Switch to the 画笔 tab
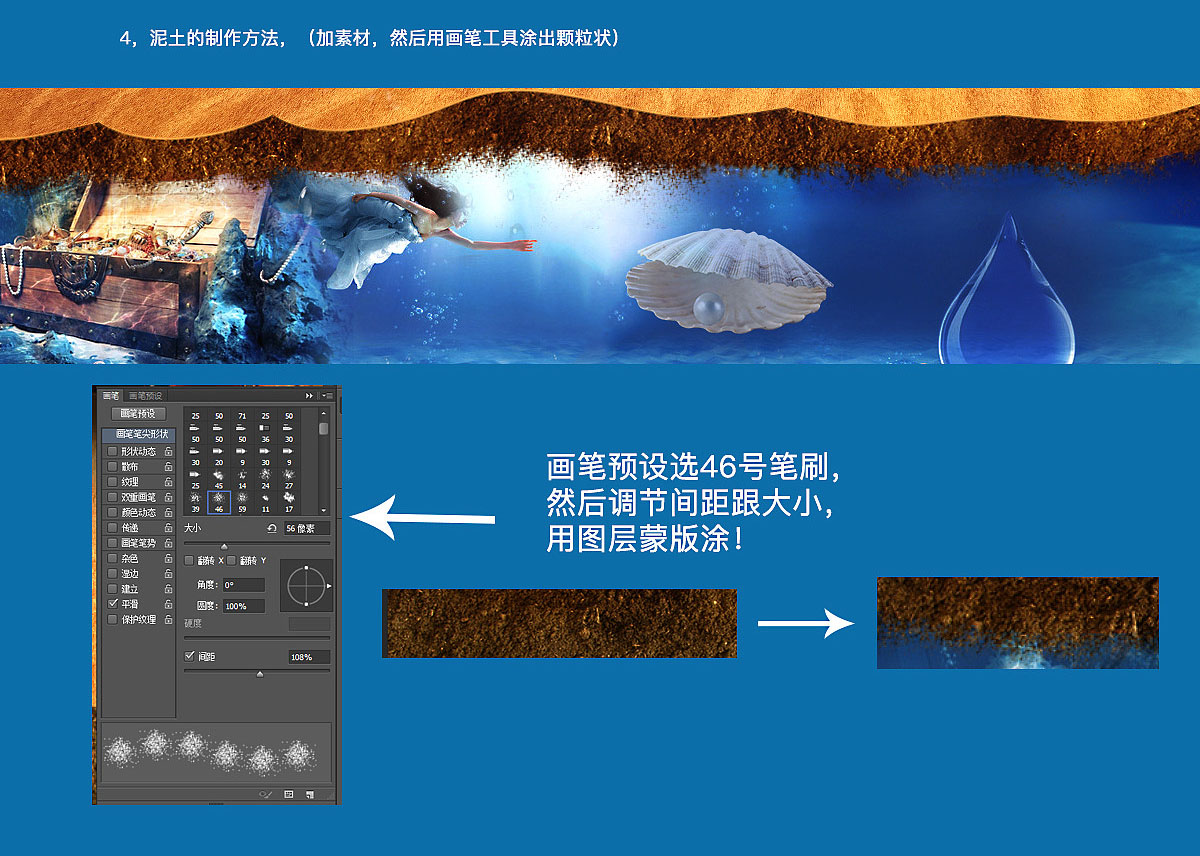1200x856 pixels. click(x=110, y=395)
